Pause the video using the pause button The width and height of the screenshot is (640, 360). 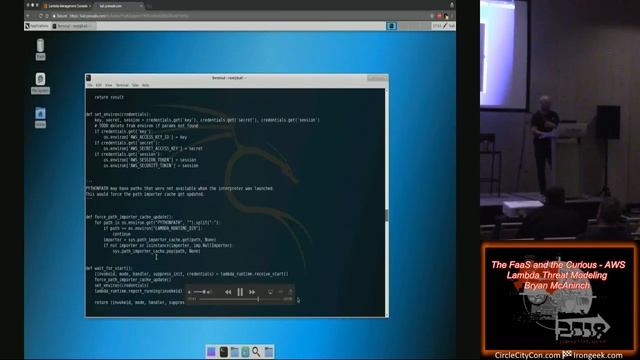tap(240, 292)
